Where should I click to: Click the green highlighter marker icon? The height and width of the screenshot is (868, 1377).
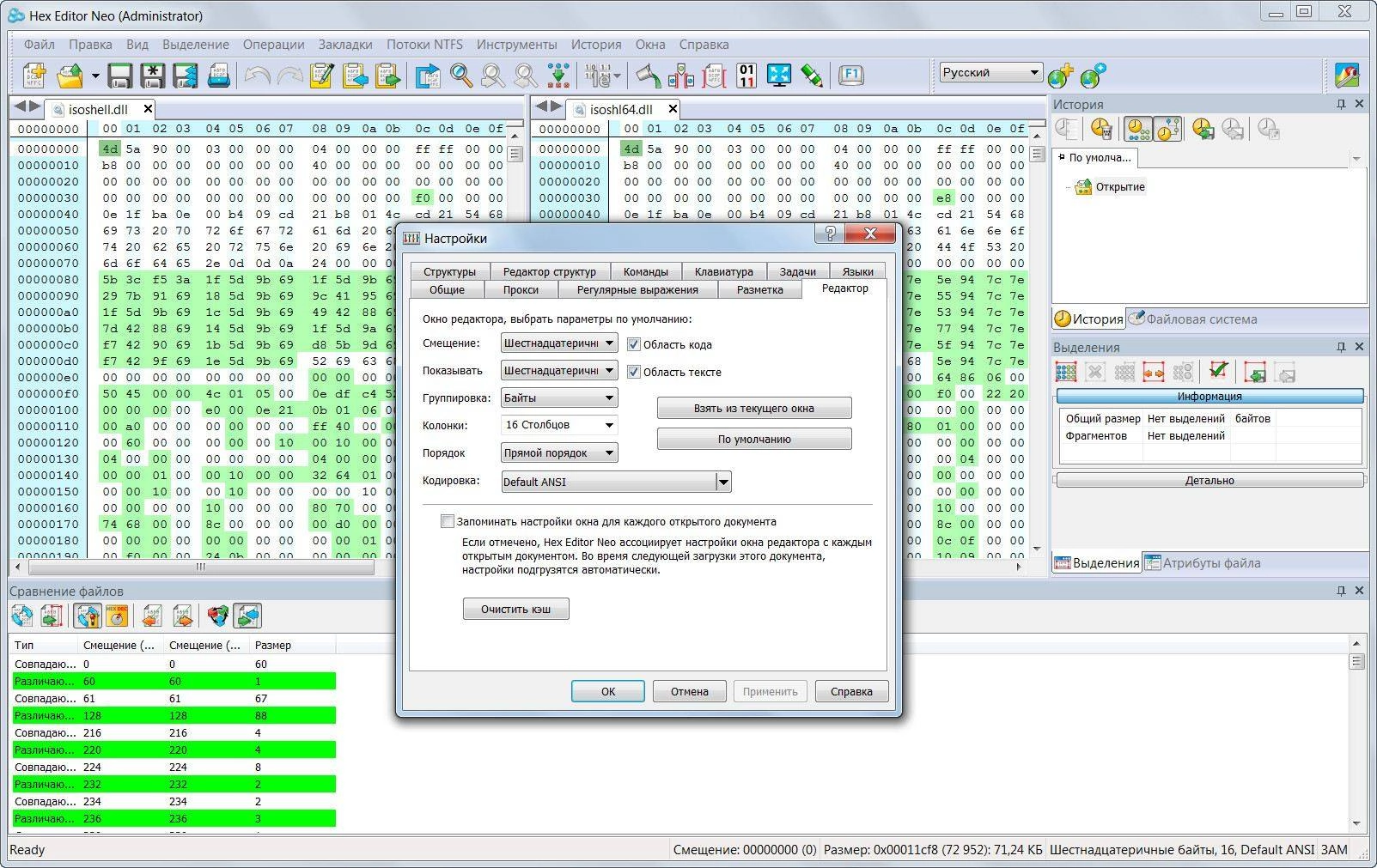812,76
